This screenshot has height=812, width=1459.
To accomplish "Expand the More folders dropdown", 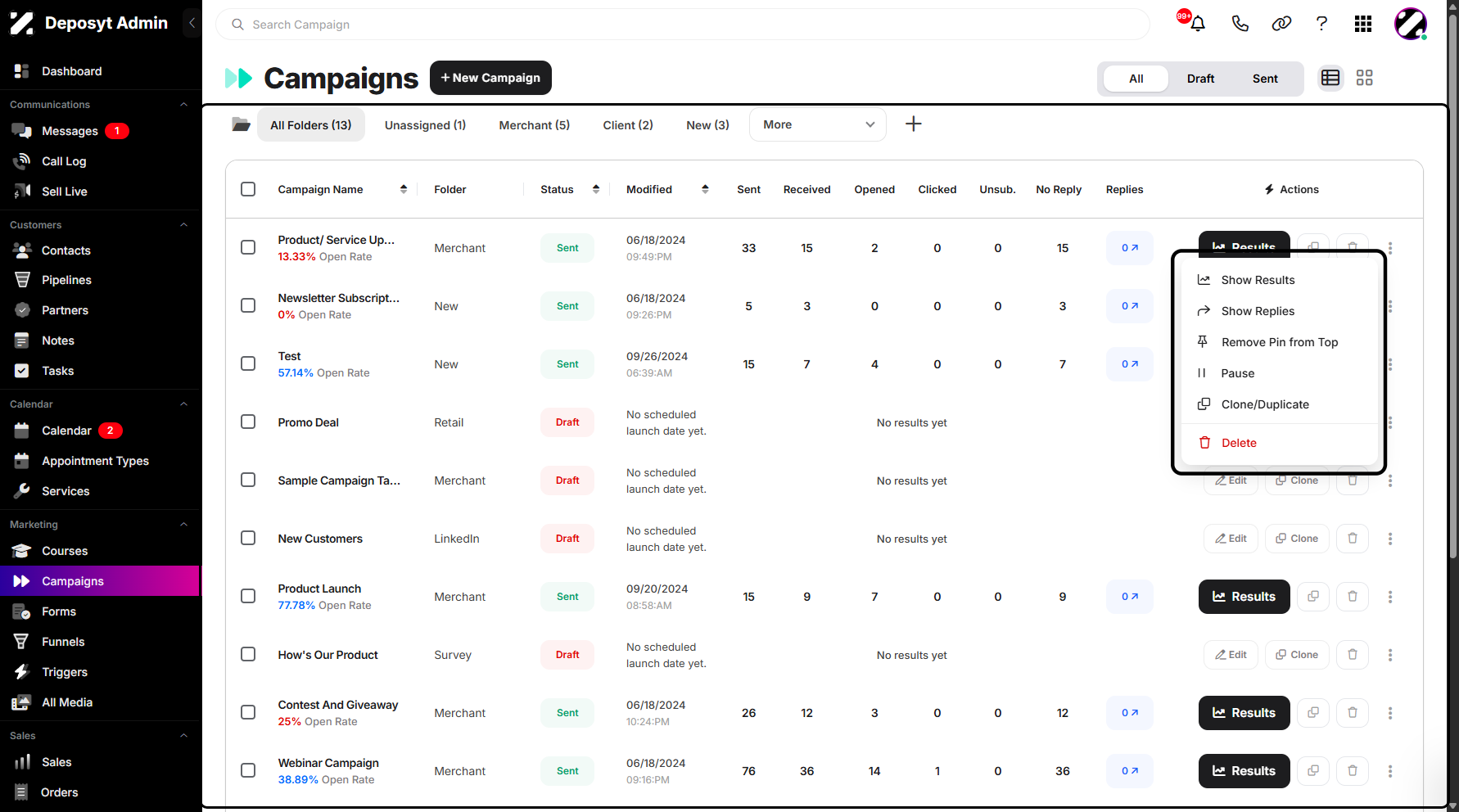I will coord(818,124).
